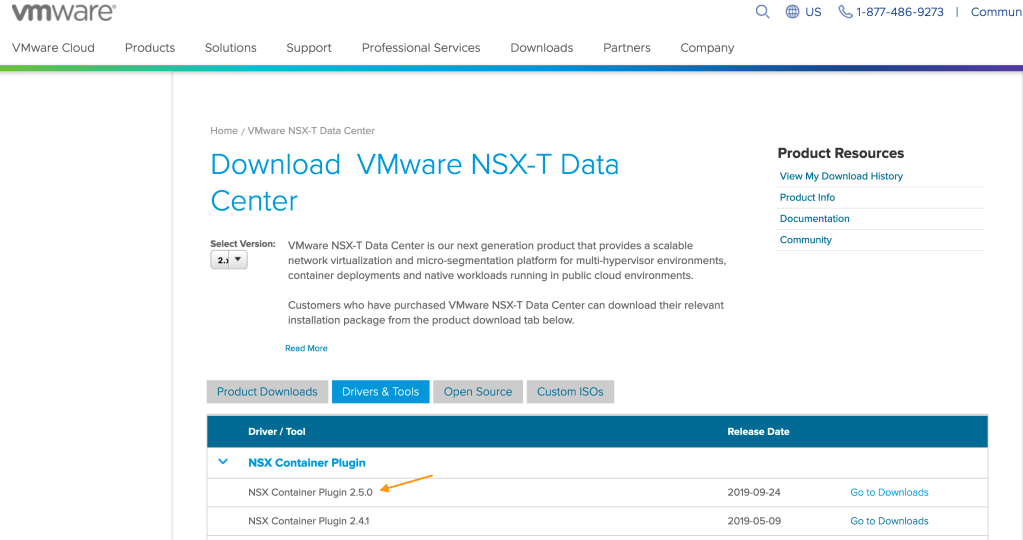Collapse the NSX Container Plugin section chevron
Viewport: 1023px width, 540px height.
pyautogui.click(x=222, y=462)
